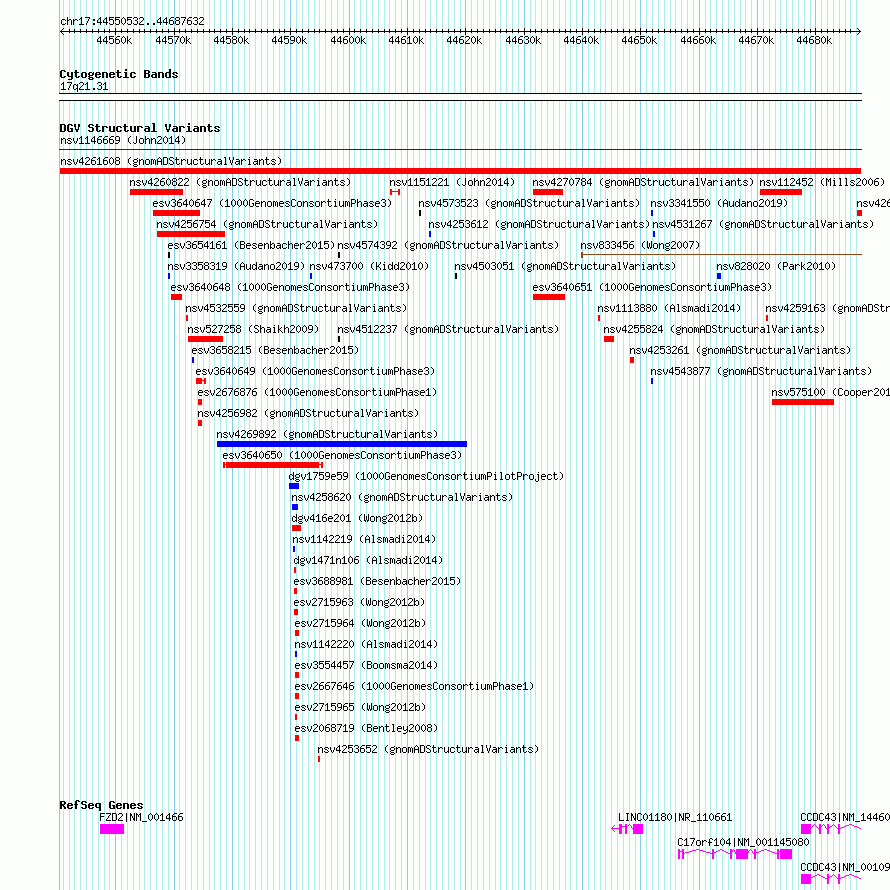The height and width of the screenshot is (890, 890).
Task: Select nsv4253261 variant label
Action: (740, 350)
